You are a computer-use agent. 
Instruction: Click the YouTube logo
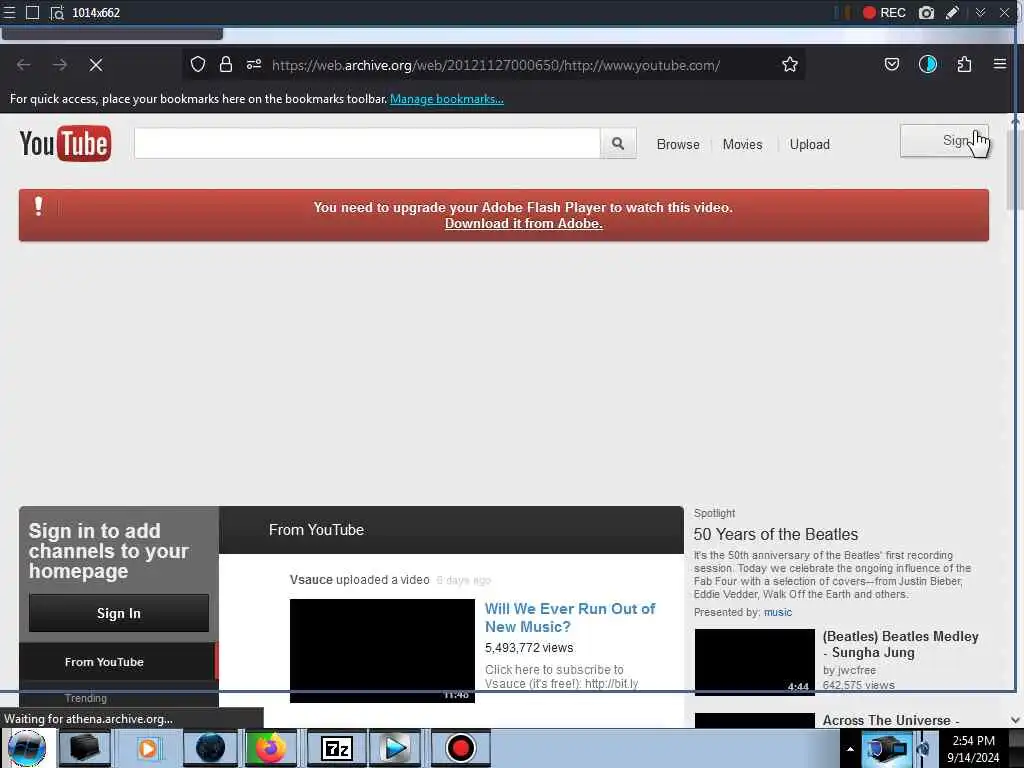pos(65,143)
